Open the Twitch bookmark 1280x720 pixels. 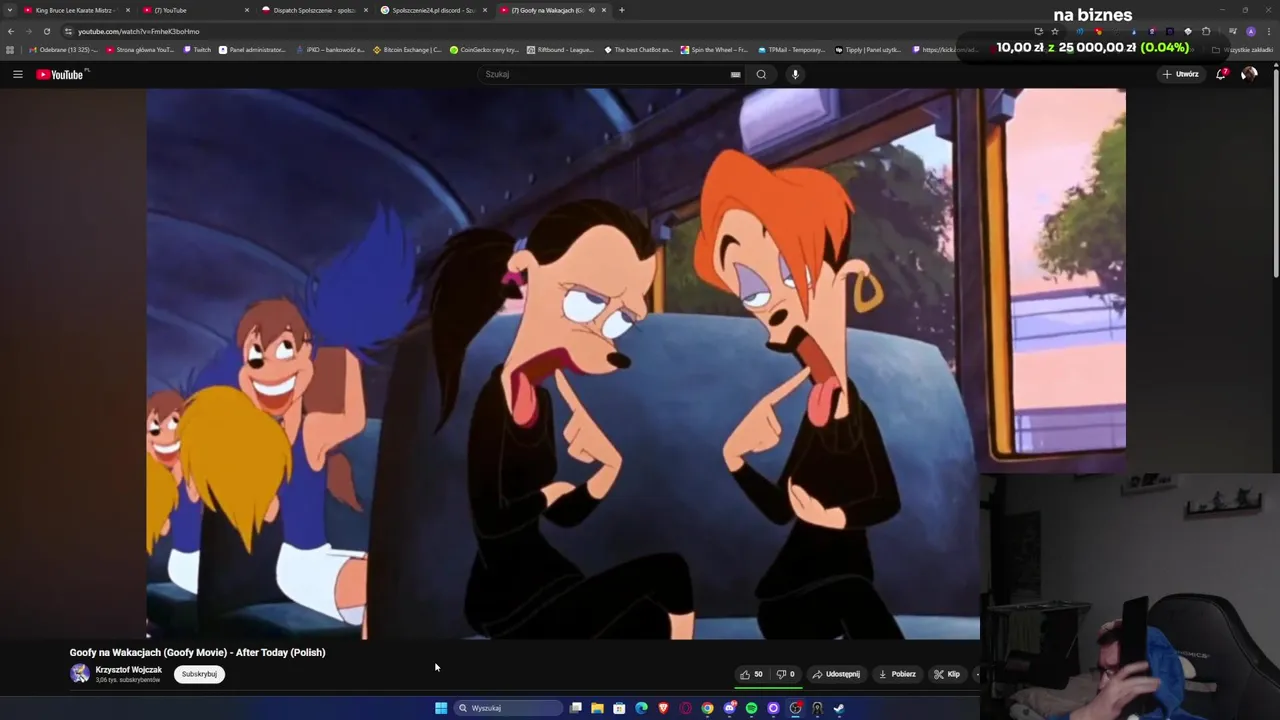(x=198, y=49)
